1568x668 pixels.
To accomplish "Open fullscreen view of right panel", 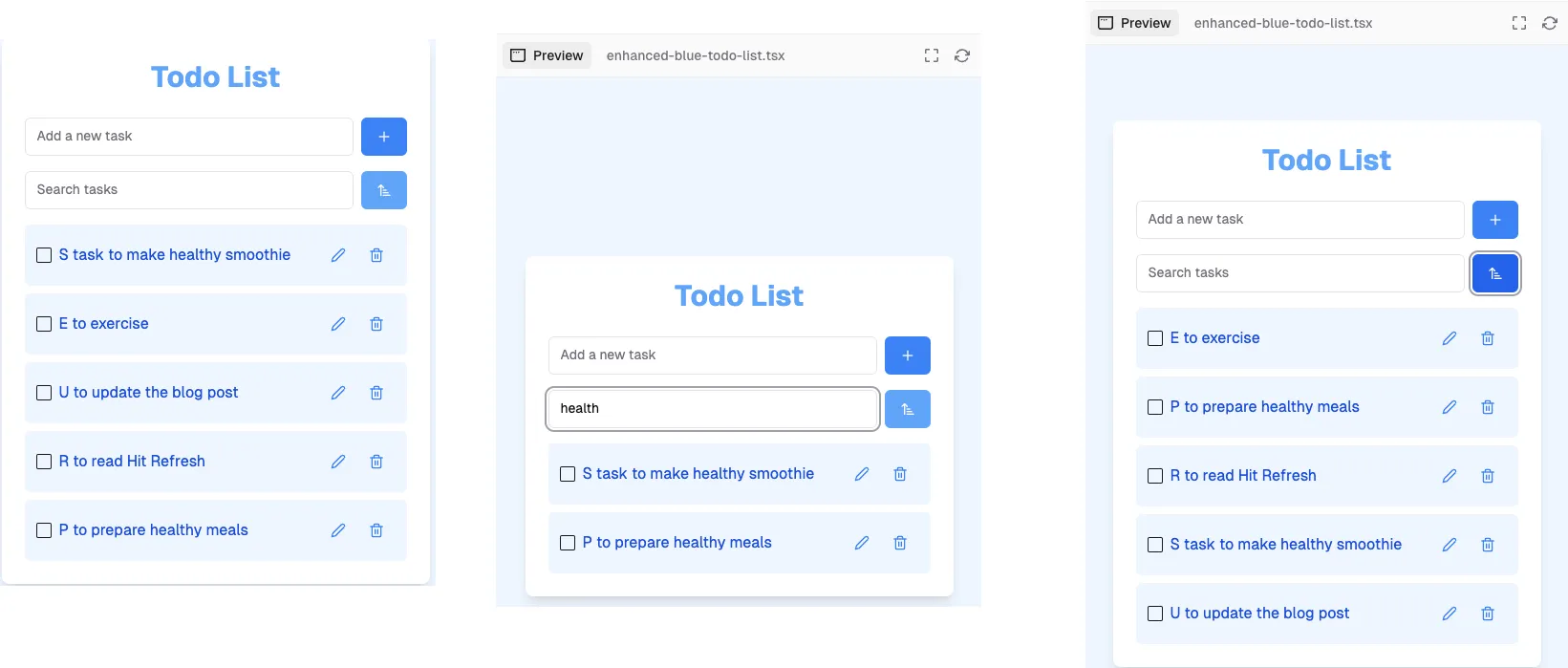I will pyautogui.click(x=1518, y=23).
